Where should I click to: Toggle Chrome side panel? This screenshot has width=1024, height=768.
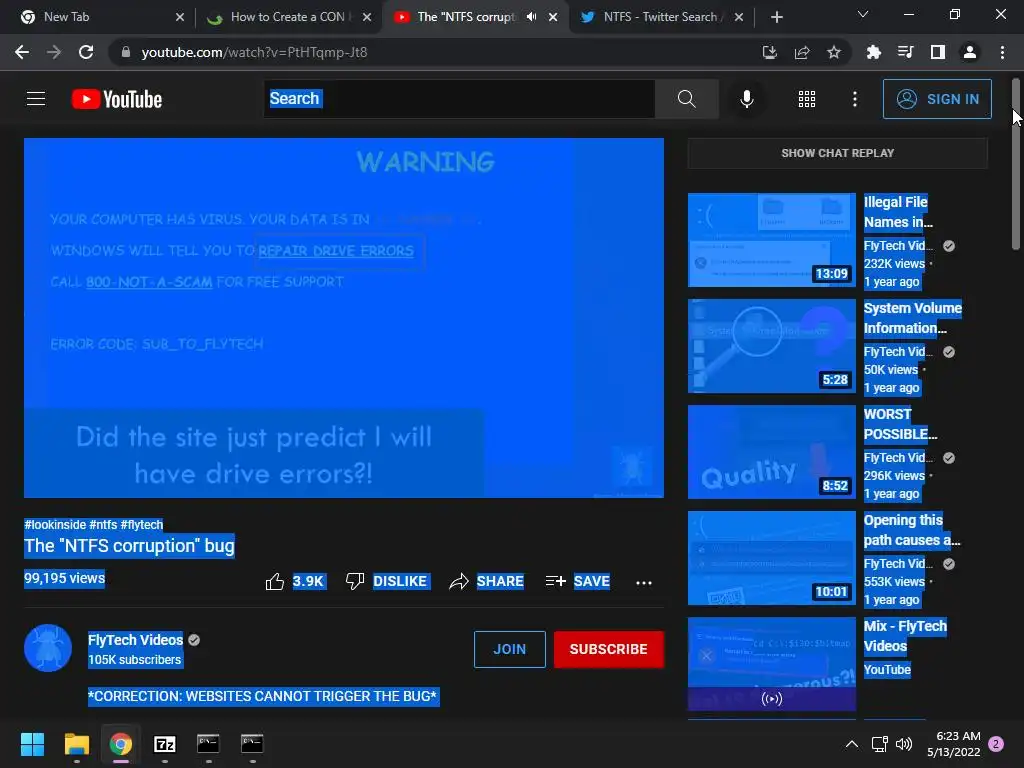pos(937,52)
